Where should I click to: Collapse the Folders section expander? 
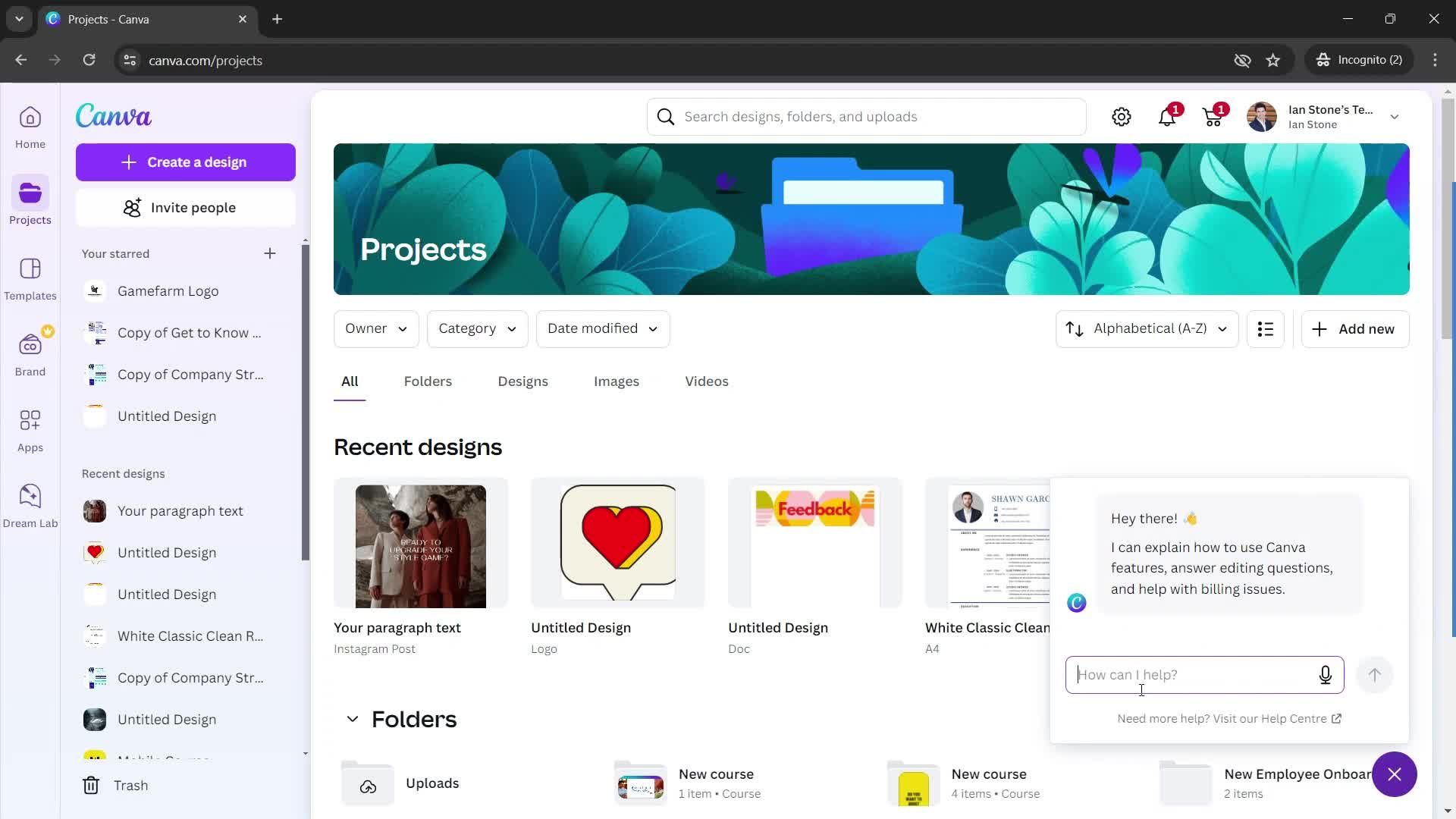[x=352, y=719]
